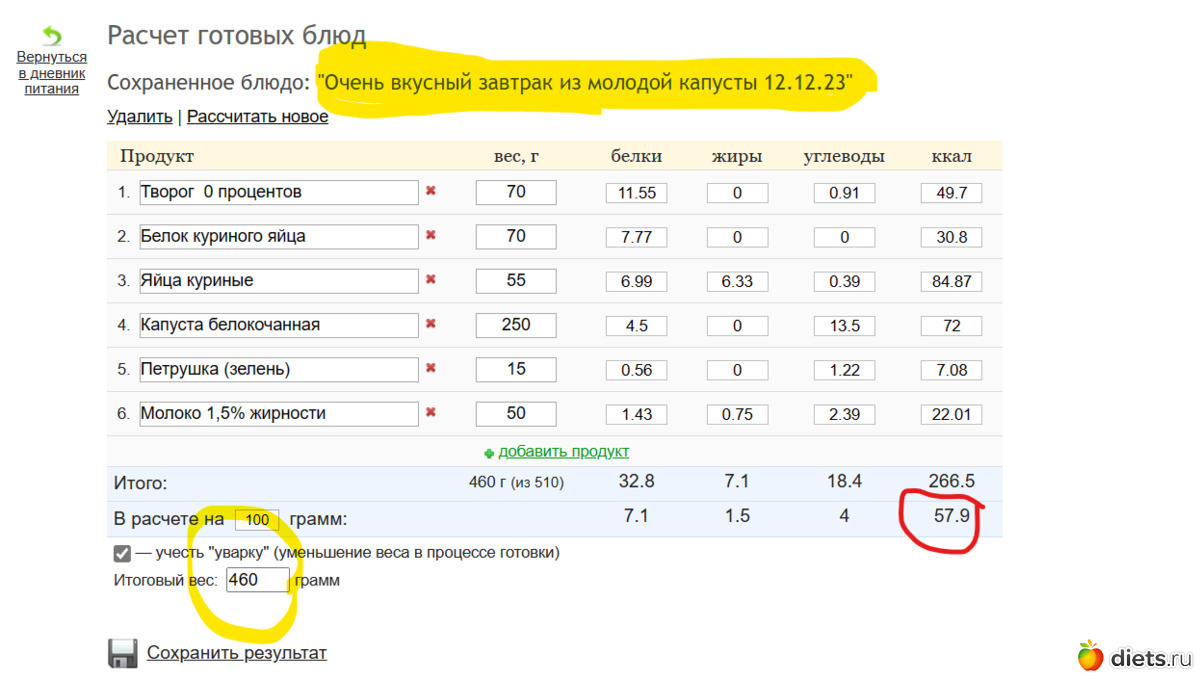Click Рассчитать новое link
The image size is (1200, 679).
(x=257, y=117)
